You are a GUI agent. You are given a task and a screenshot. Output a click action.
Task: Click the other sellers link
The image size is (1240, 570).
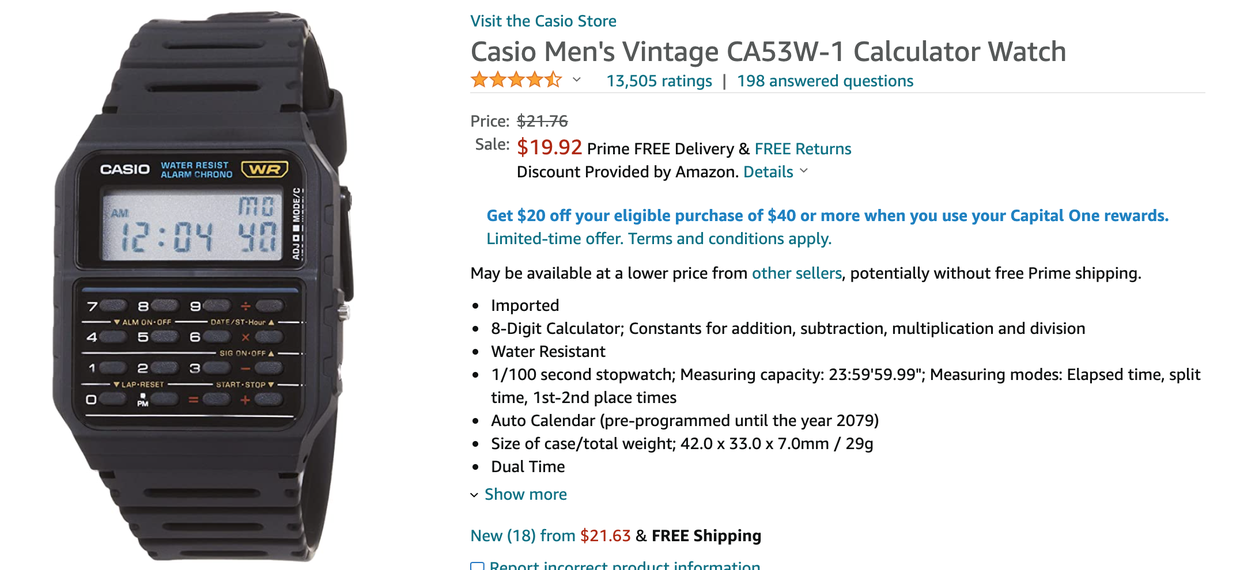pos(796,273)
